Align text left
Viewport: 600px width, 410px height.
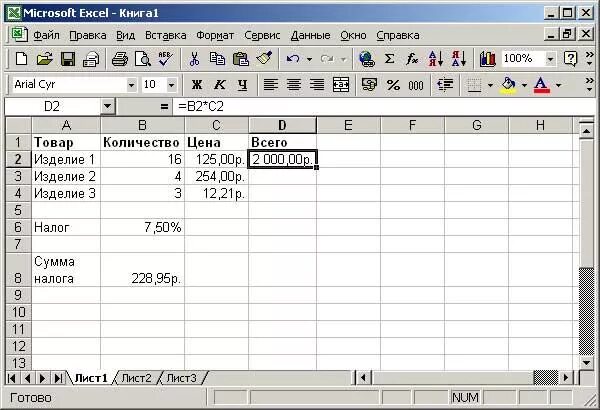[271, 85]
